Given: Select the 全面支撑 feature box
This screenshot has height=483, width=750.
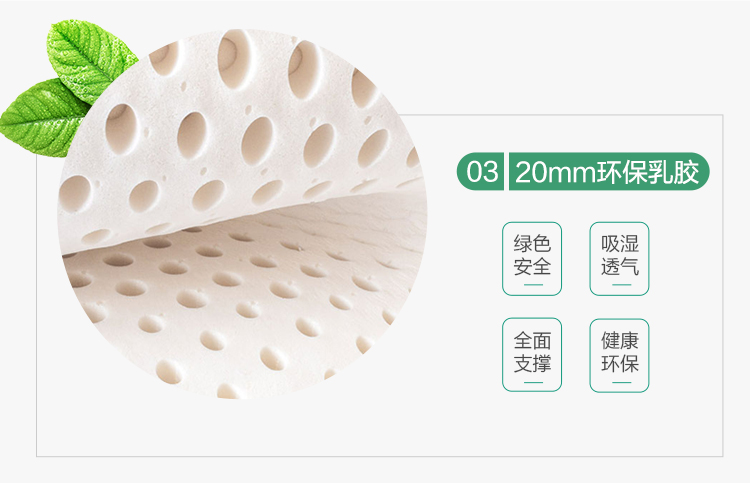Looking at the screenshot, I should (532, 355).
